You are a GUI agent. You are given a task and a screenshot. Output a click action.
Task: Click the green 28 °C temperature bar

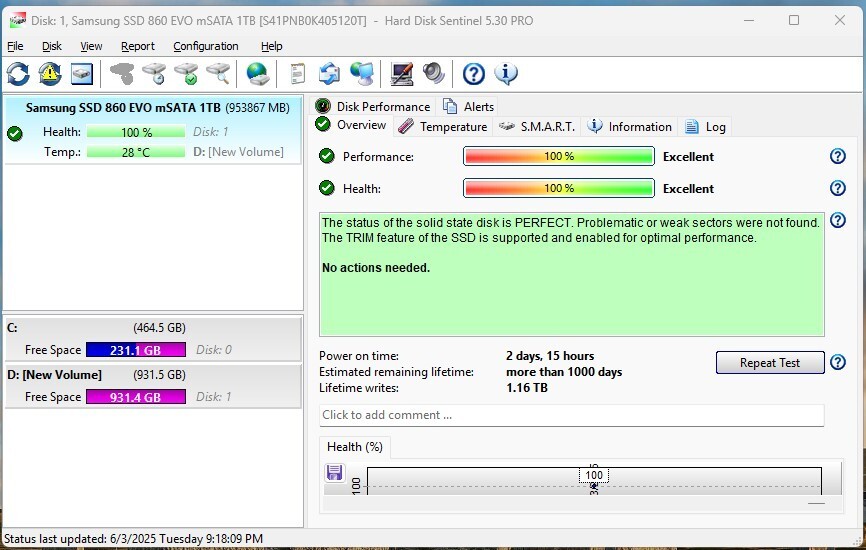click(x=136, y=152)
